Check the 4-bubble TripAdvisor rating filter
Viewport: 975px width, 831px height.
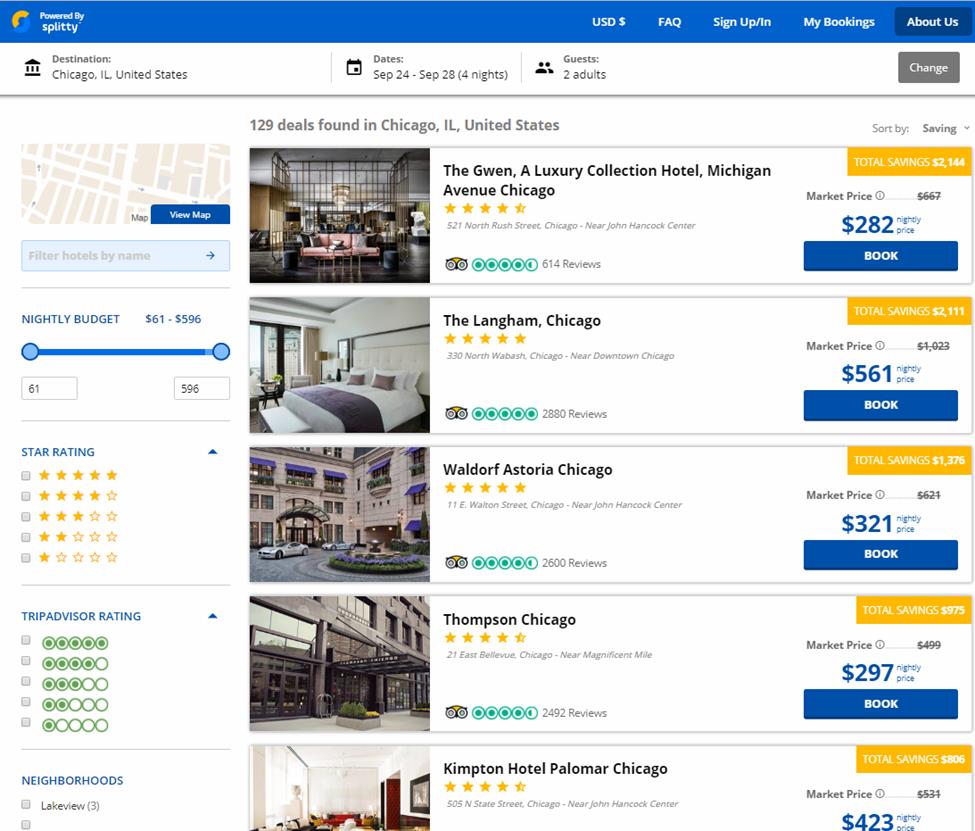click(x=26, y=661)
